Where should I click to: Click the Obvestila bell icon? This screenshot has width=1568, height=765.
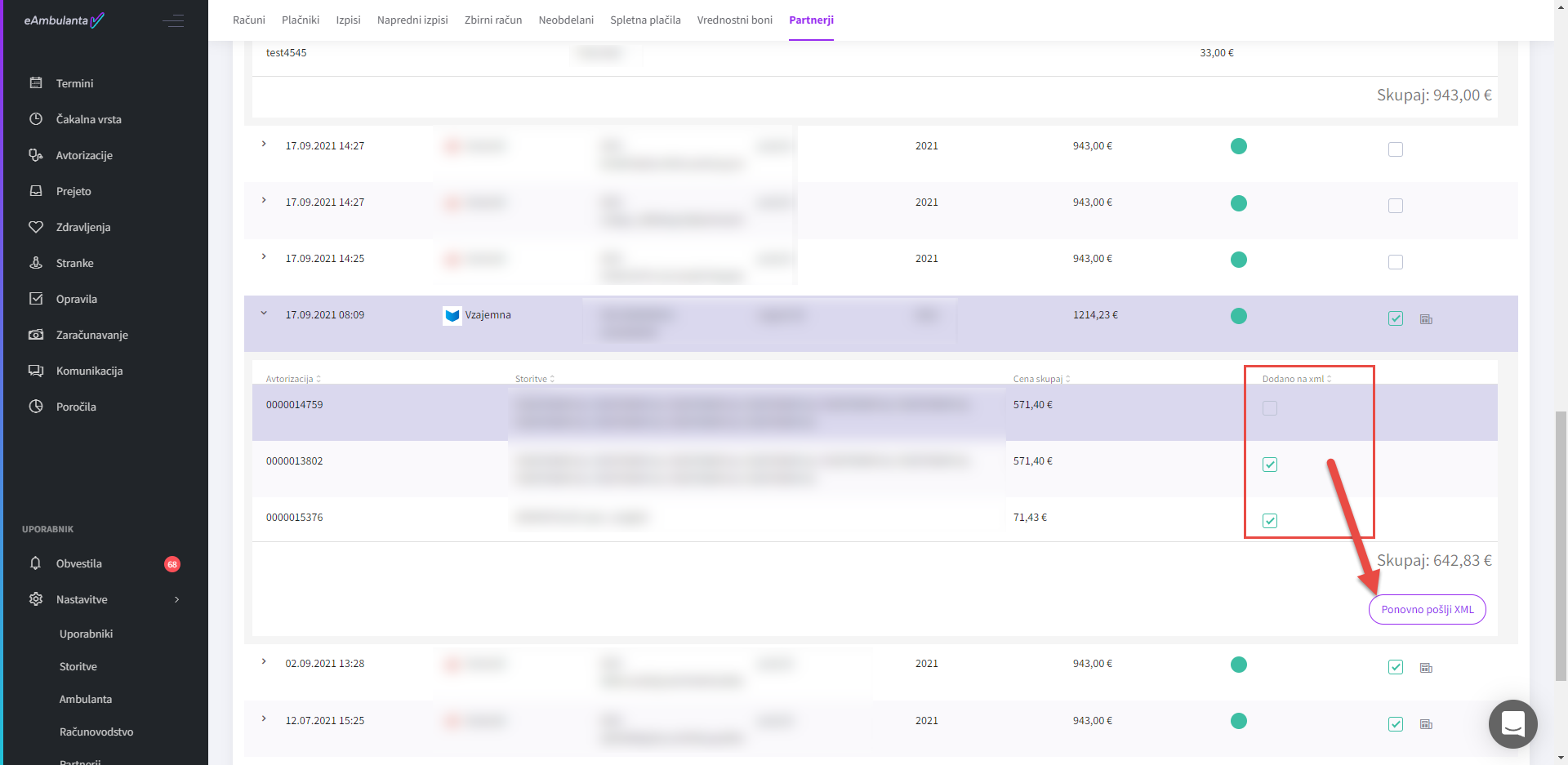(36, 563)
